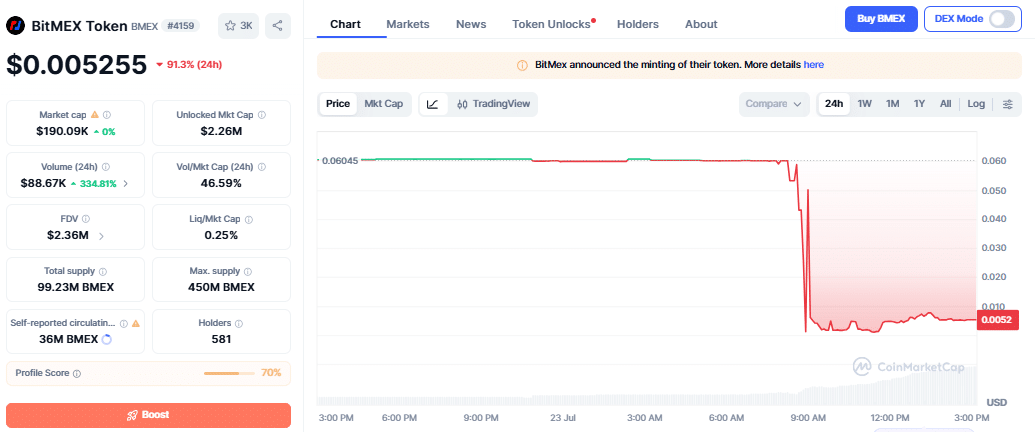Open the News tab
This screenshot has height=432, width=1035.
(x=471, y=24)
